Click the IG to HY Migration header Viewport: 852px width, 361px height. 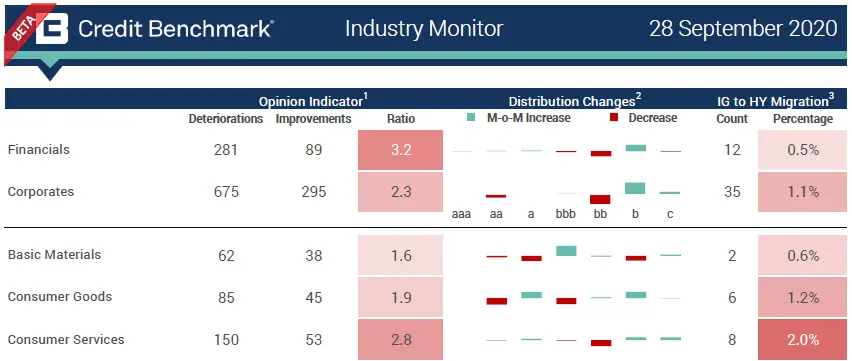click(775, 101)
